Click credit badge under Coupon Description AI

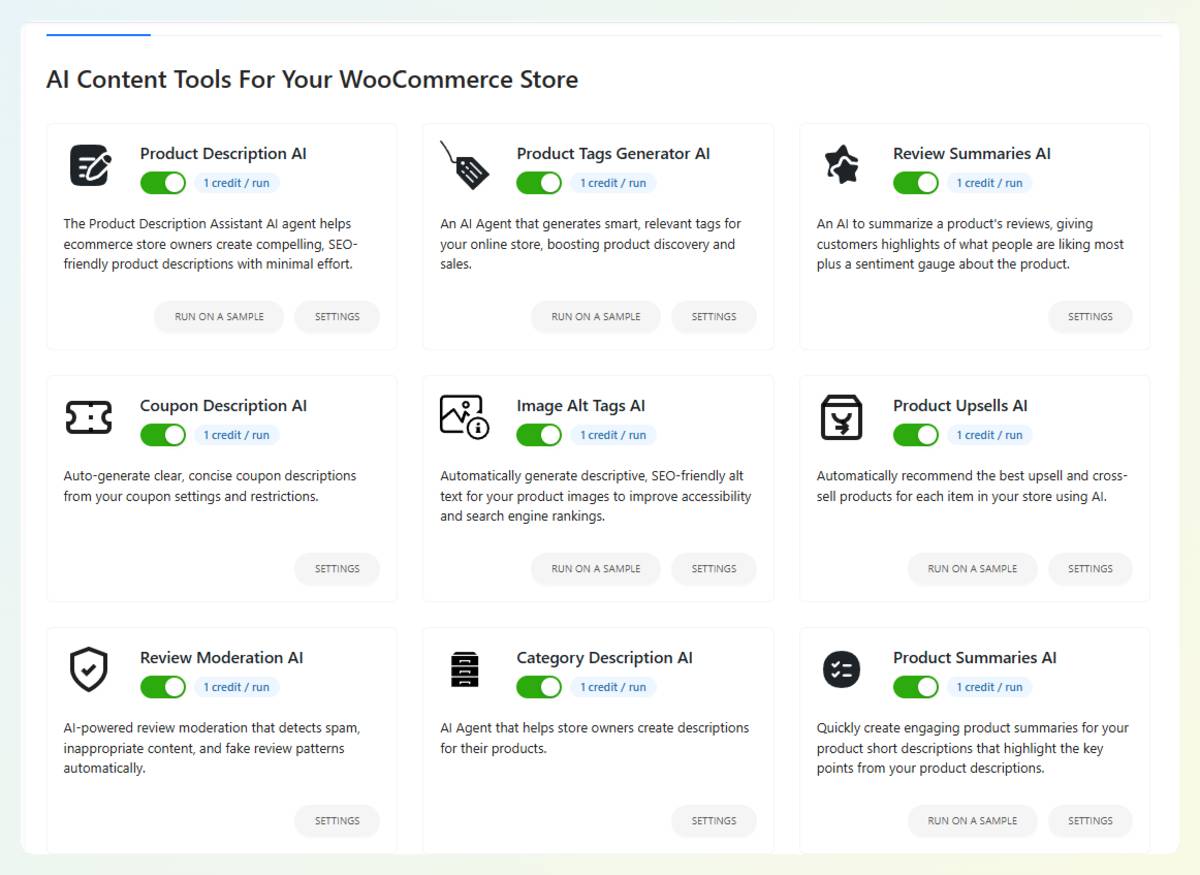pyautogui.click(x=237, y=435)
